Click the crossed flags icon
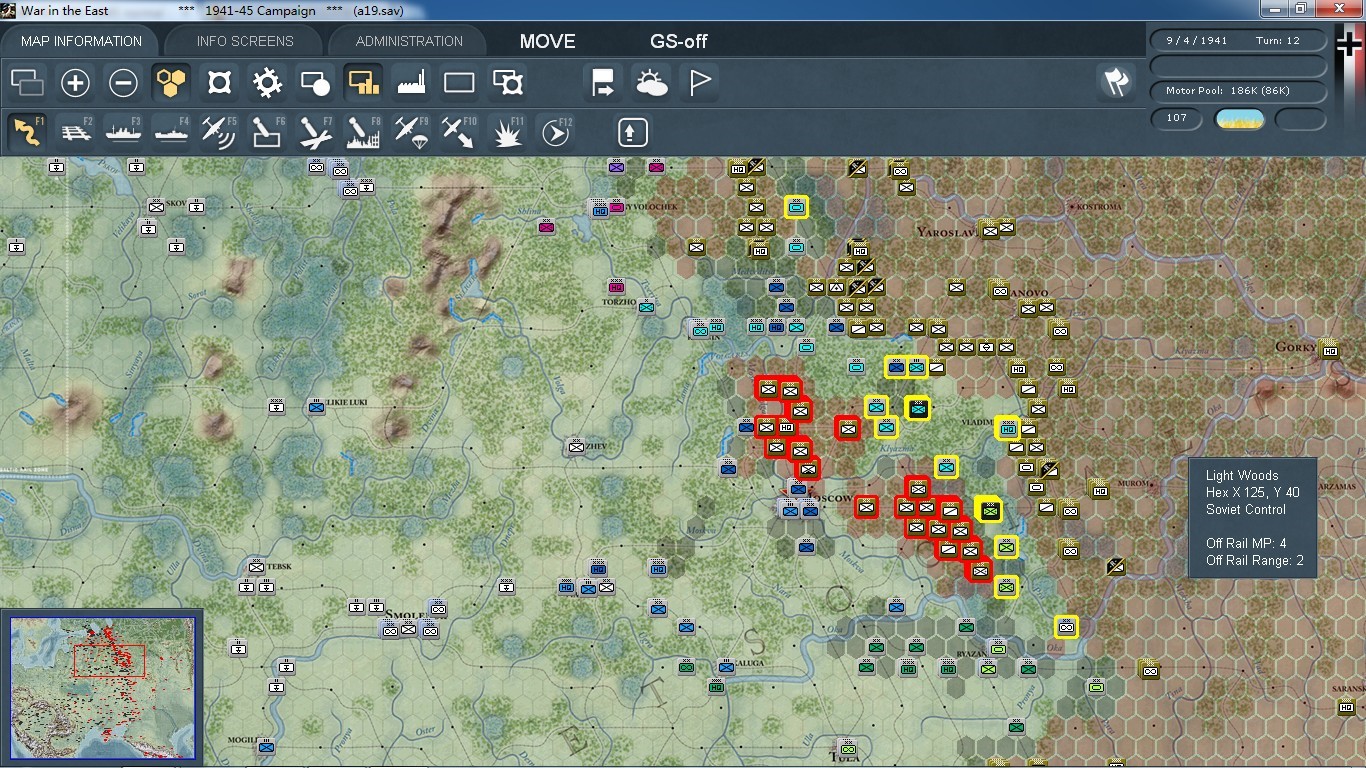This screenshot has height=768, width=1366. (1116, 83)
